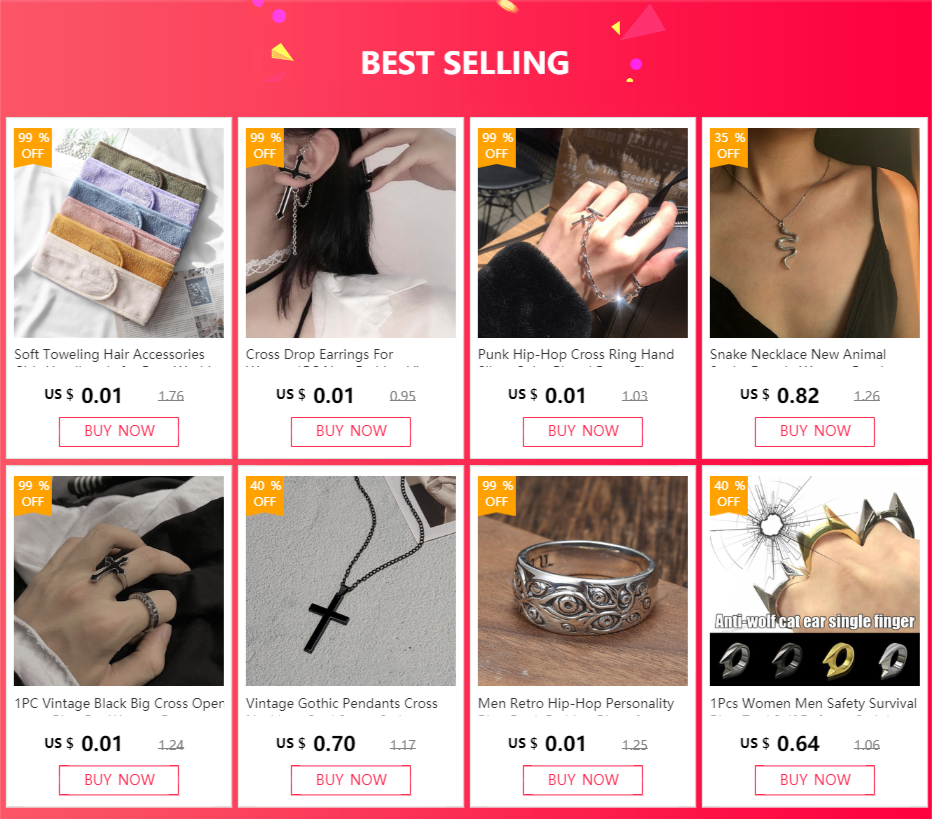
Task: Open the Snake Necklace New Animal title link
Action: 798,355
